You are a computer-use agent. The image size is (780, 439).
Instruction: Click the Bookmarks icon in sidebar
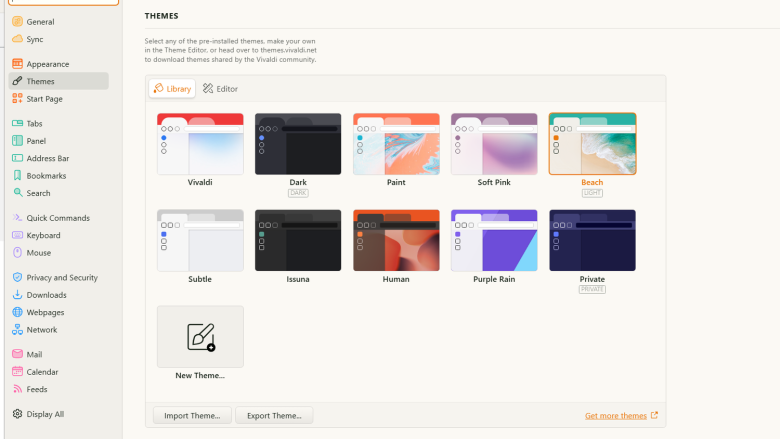point(17,176)
